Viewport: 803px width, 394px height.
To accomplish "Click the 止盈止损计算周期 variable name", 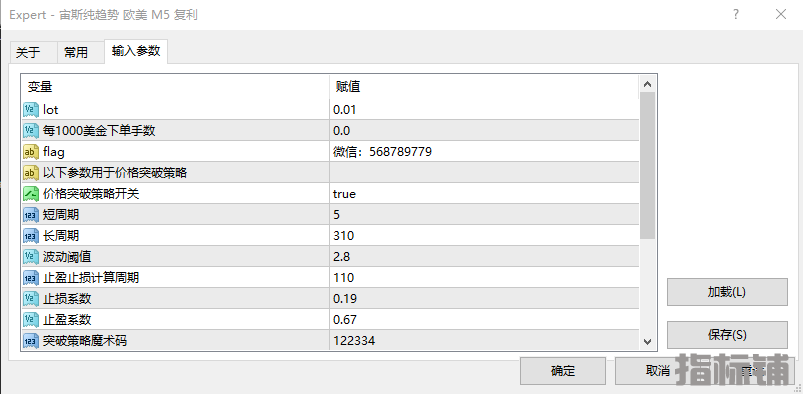I will [x=91, y=278].
